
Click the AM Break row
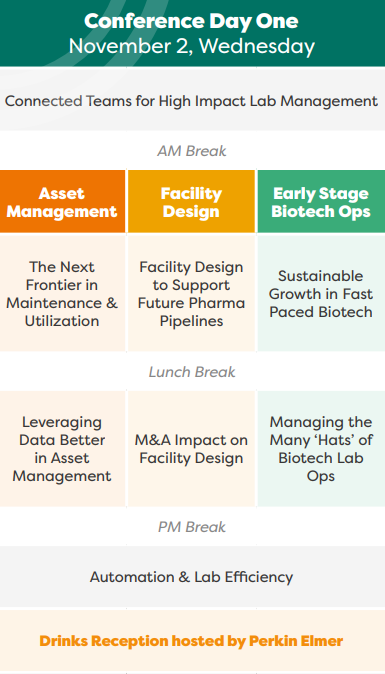click(192, 151)
